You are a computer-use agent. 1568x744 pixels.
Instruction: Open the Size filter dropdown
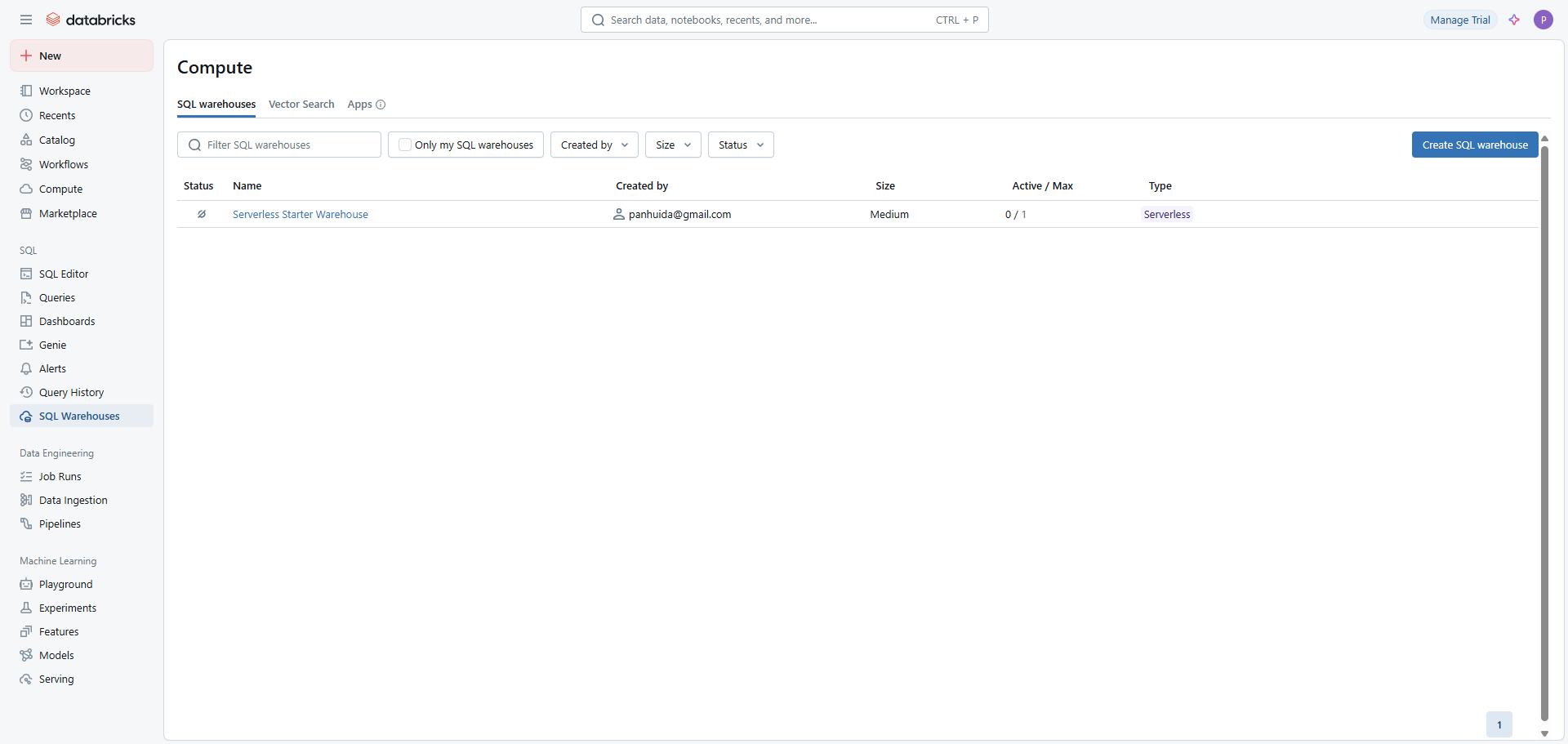(x=673, y=145)
